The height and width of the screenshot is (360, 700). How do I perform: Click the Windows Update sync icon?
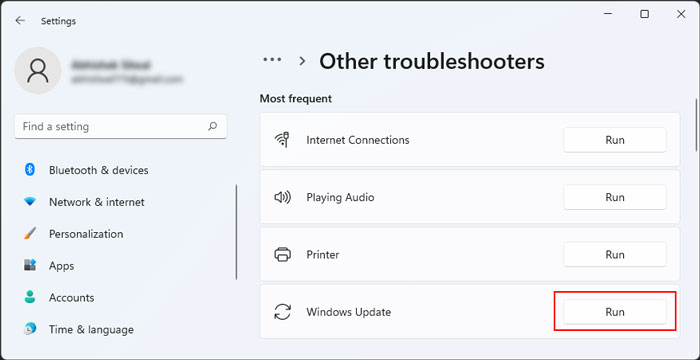(x=282, y=312)
